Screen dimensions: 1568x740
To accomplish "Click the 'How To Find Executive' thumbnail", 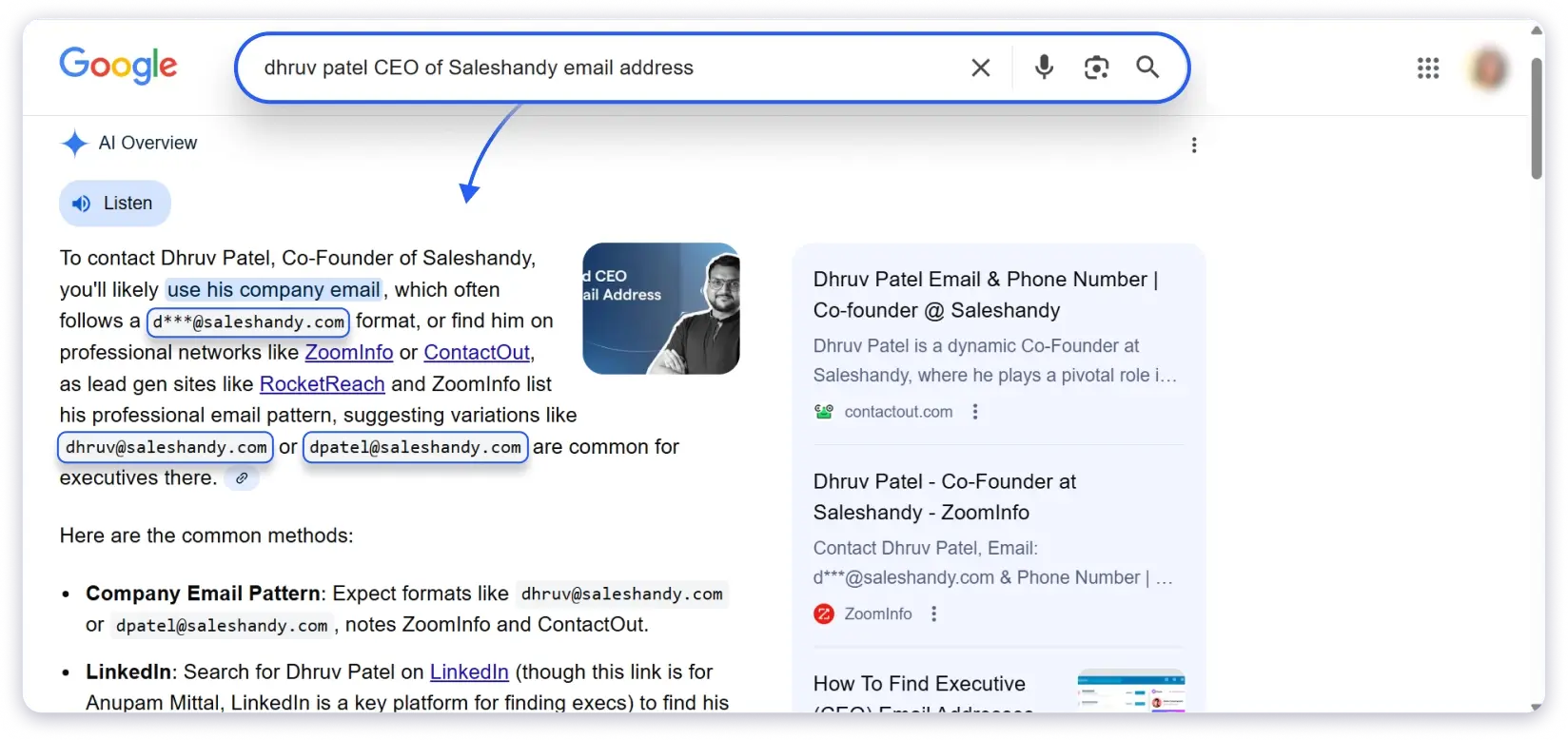I will pos(1131,691).
